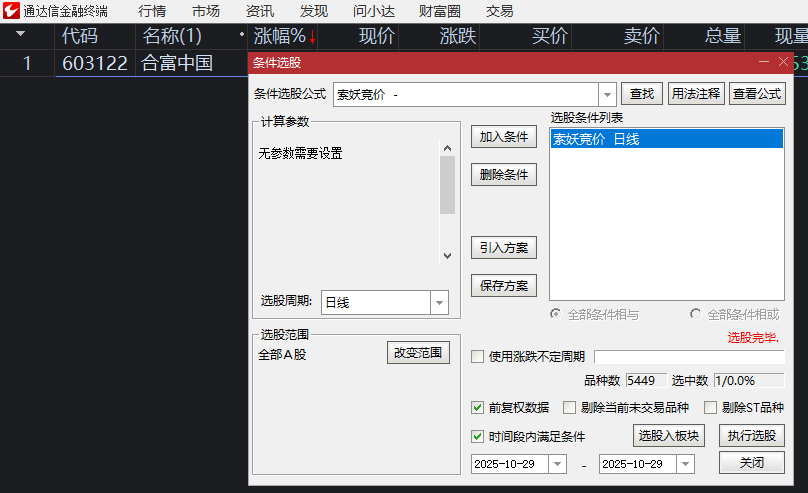Click the 执行选股 button

click(x=751, y=436)
